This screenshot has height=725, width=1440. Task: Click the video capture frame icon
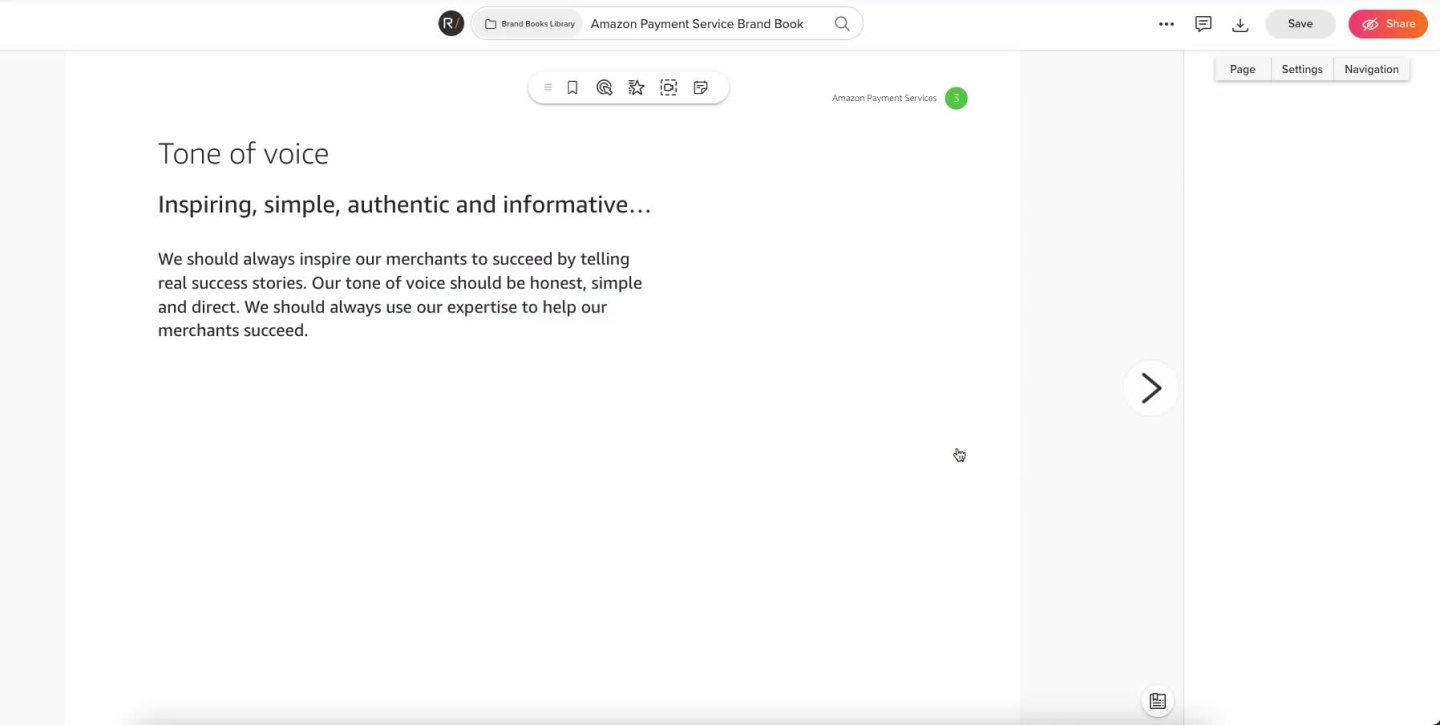pyautogui.click(x=669, y=88)
